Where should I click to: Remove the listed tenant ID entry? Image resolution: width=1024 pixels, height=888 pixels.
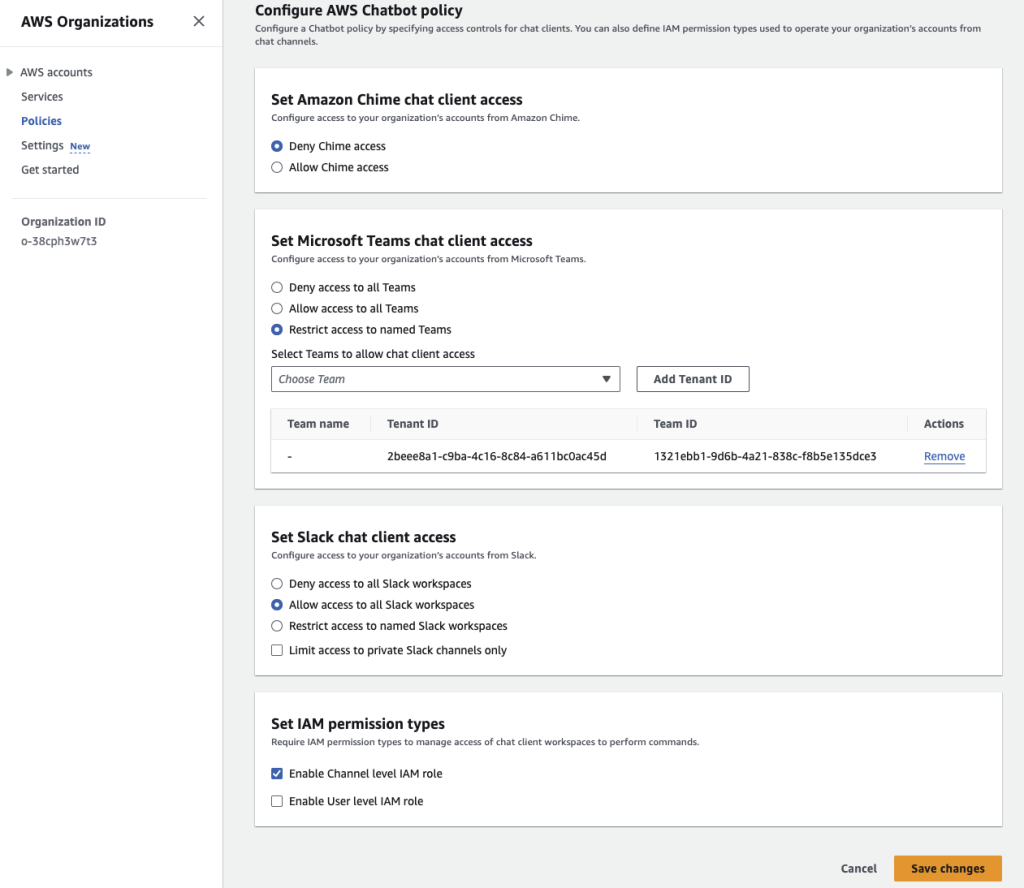click(x=944, y=456)
